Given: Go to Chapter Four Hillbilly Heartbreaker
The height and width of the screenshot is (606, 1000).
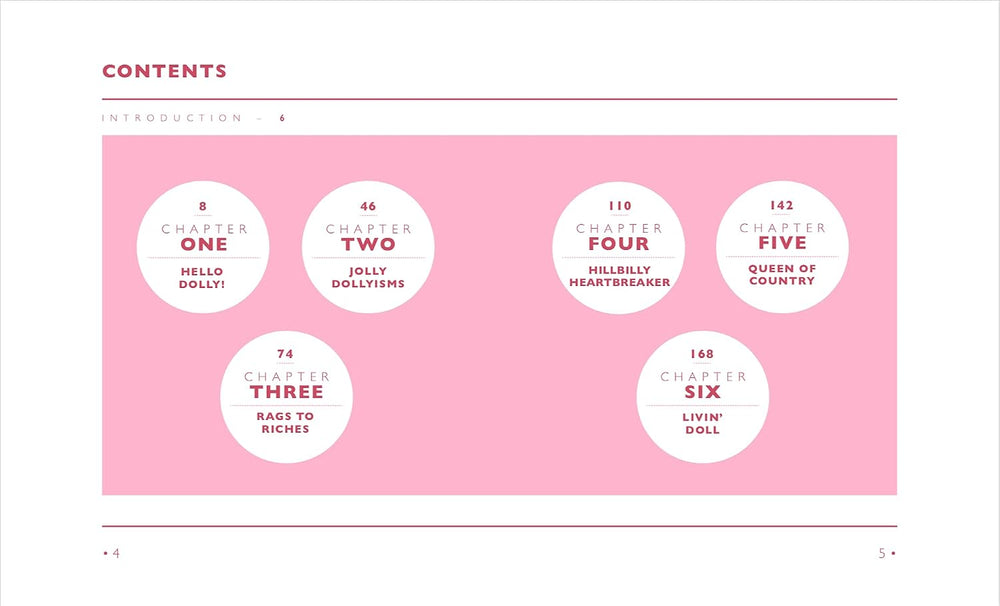Looking at the screenshot, I should (x=619, y=247).
